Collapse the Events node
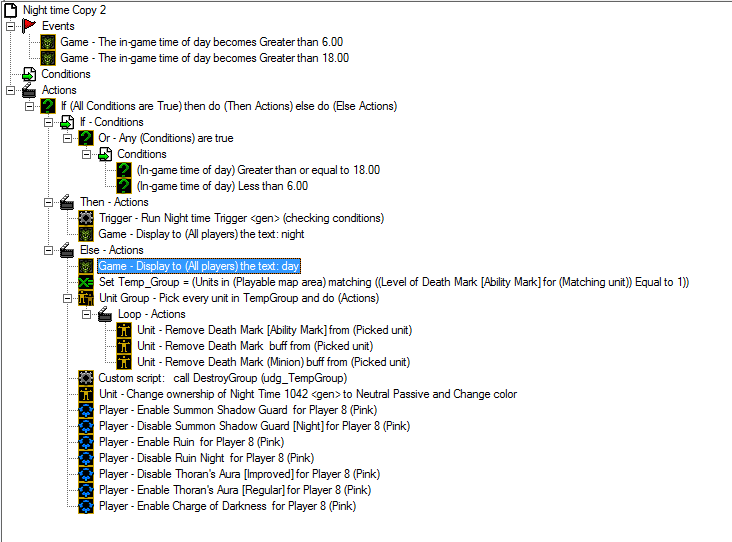Screen dimensions: 732x542 coord(10,27)
